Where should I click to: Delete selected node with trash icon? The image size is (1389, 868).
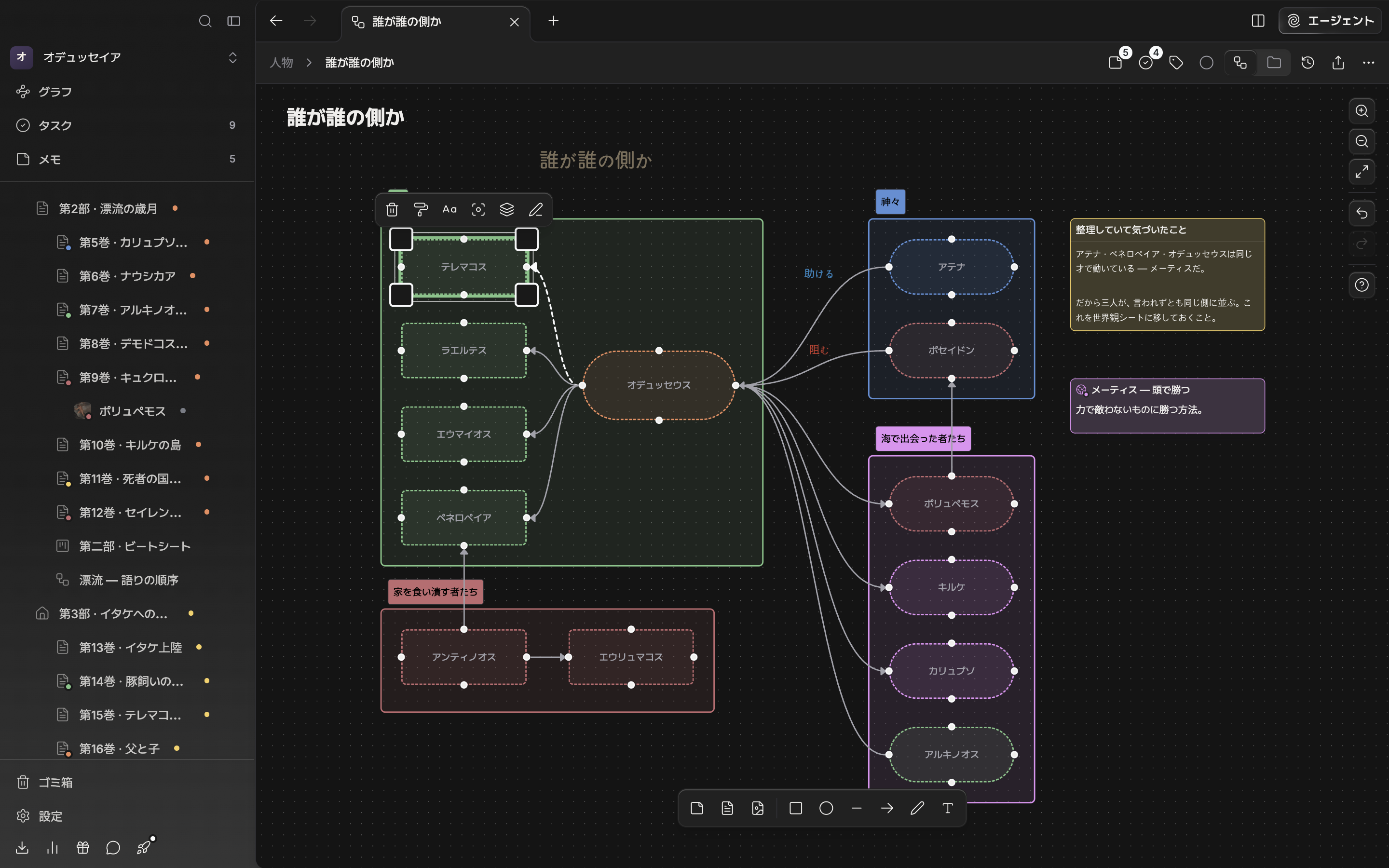point(392,210)
